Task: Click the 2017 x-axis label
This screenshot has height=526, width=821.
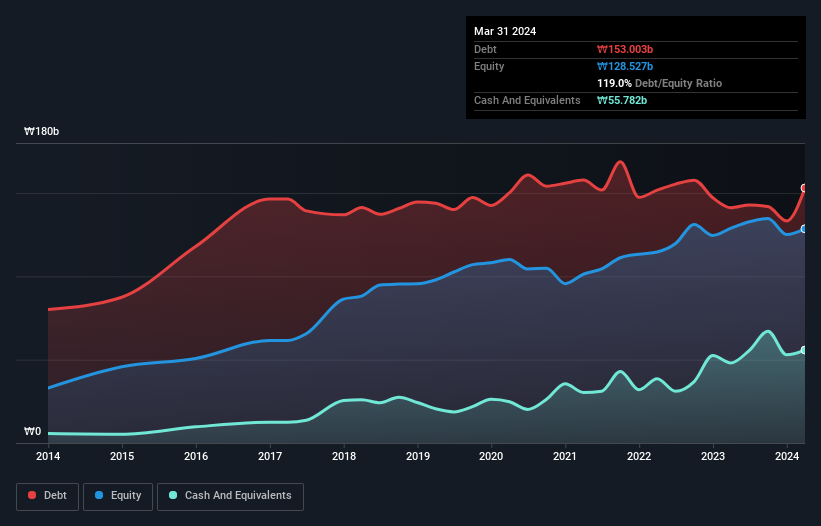Action: (270, 456)
